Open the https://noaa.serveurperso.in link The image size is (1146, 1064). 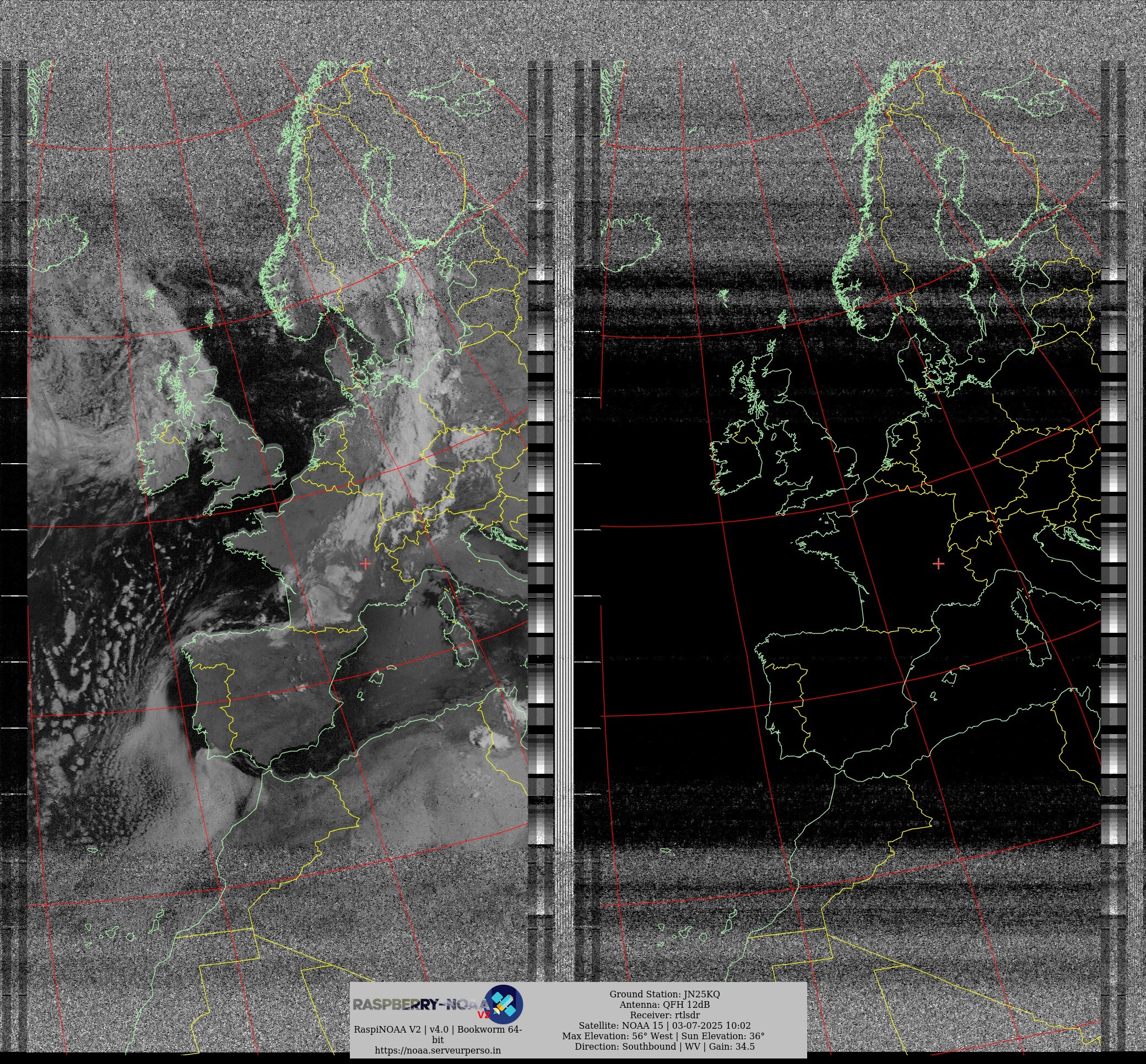click(x=437, y=1050)
